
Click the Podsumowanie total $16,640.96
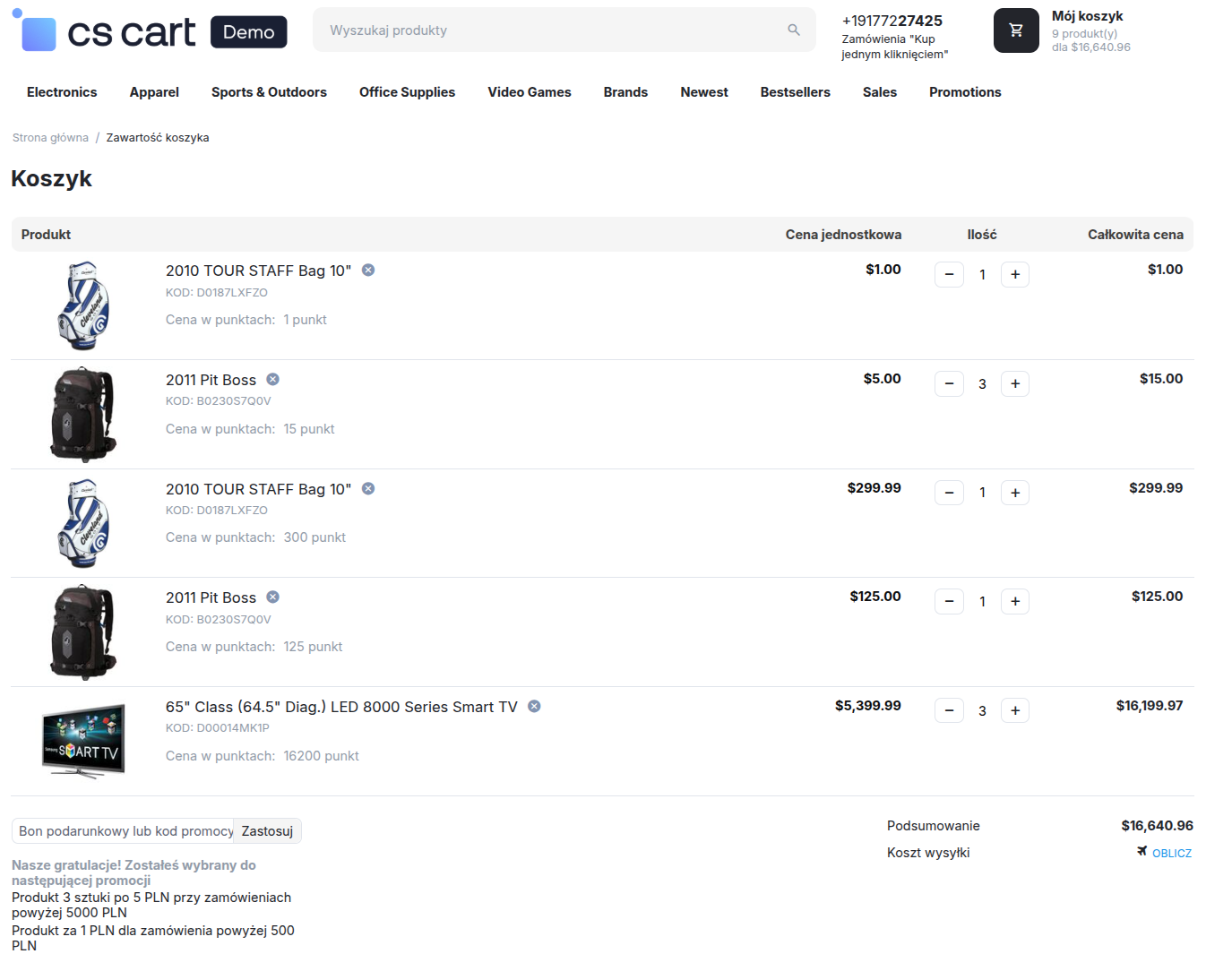pyautogui.click(x=1157, y=826)
